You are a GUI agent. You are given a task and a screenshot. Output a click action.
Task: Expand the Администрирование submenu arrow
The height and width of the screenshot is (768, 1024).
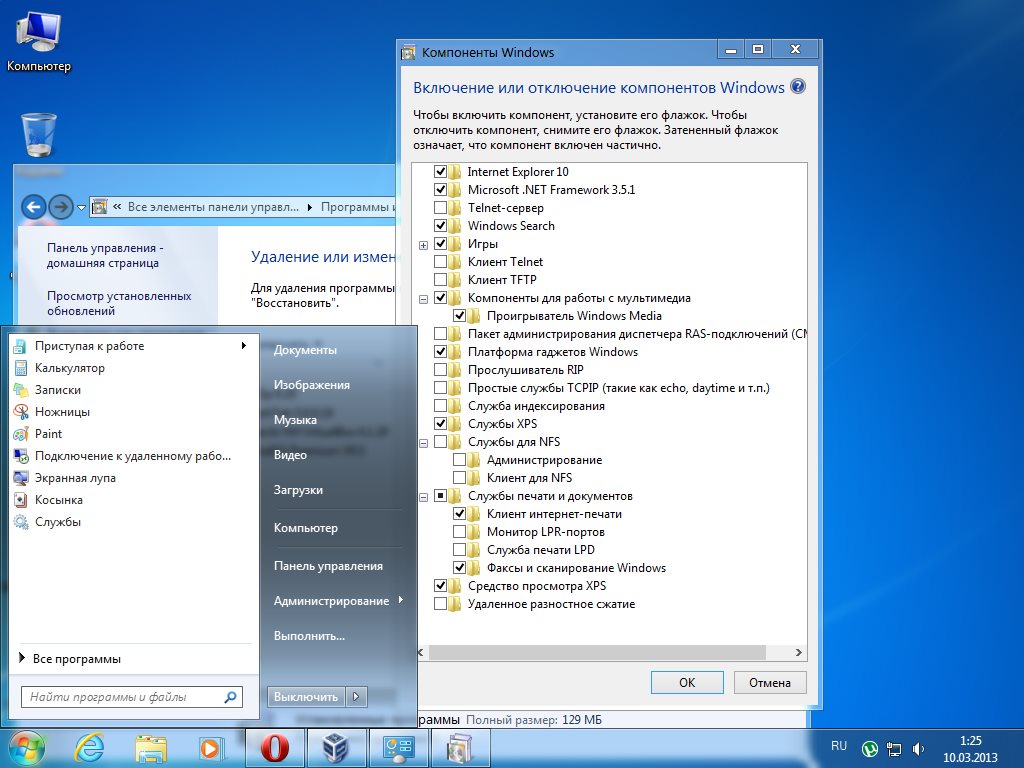coord(400,600)
